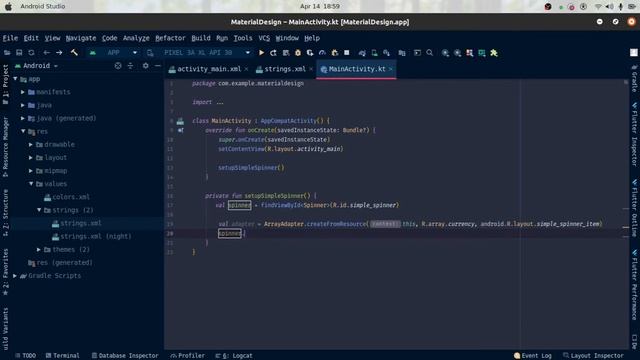Click override gutter icon beside onCreate
640x360 pixels.
[x=180, y=130]
